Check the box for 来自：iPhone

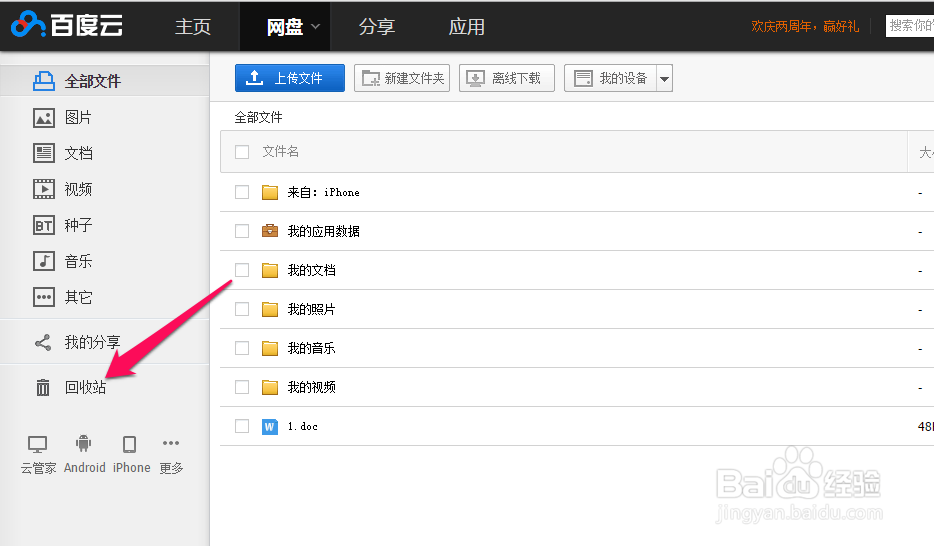[242, 192]
